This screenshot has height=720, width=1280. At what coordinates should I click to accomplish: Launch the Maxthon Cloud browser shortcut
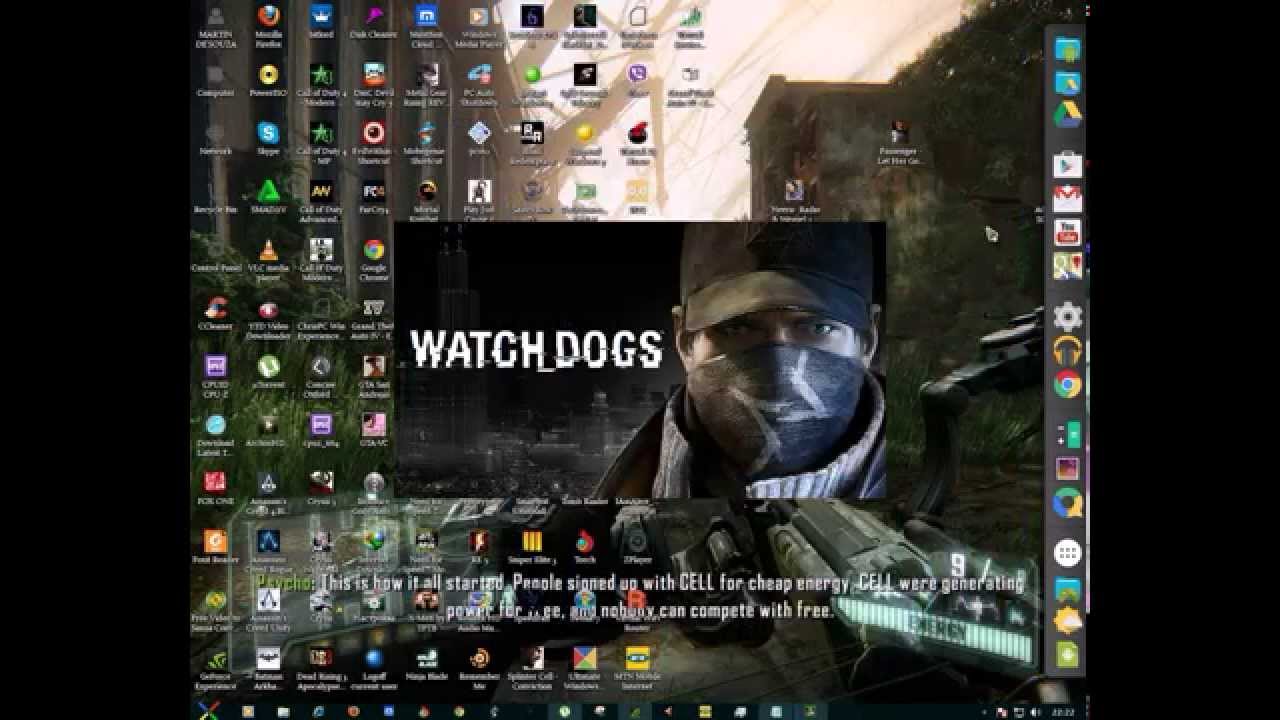[426, 24]
